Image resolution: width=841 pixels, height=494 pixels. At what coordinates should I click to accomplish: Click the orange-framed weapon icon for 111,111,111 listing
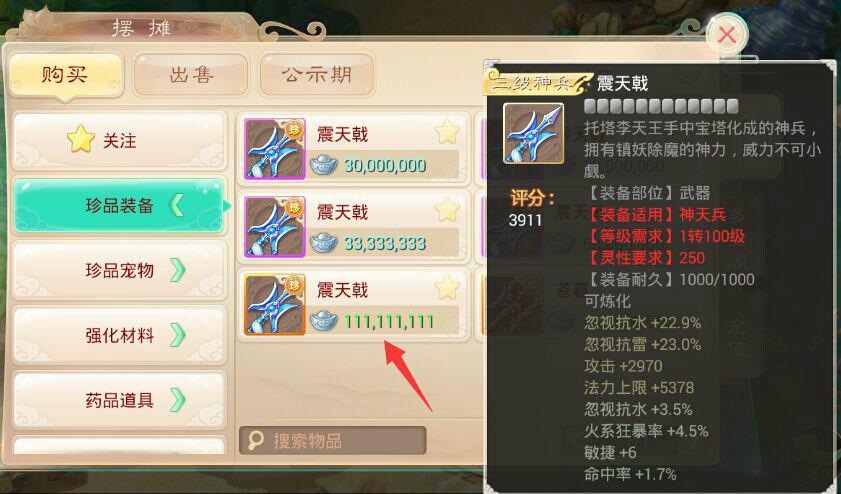(275, 304)
